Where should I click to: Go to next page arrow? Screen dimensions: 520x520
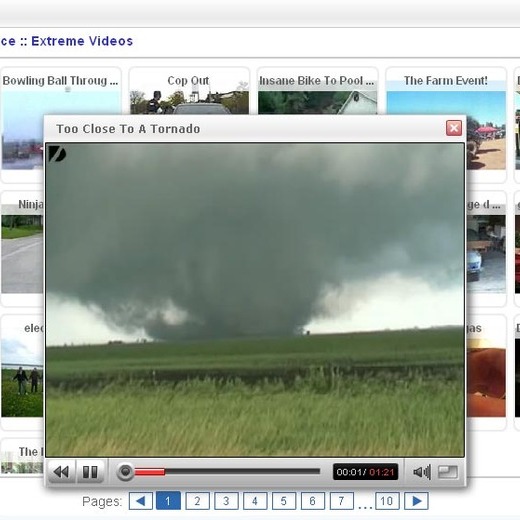[x=416, y=501]
